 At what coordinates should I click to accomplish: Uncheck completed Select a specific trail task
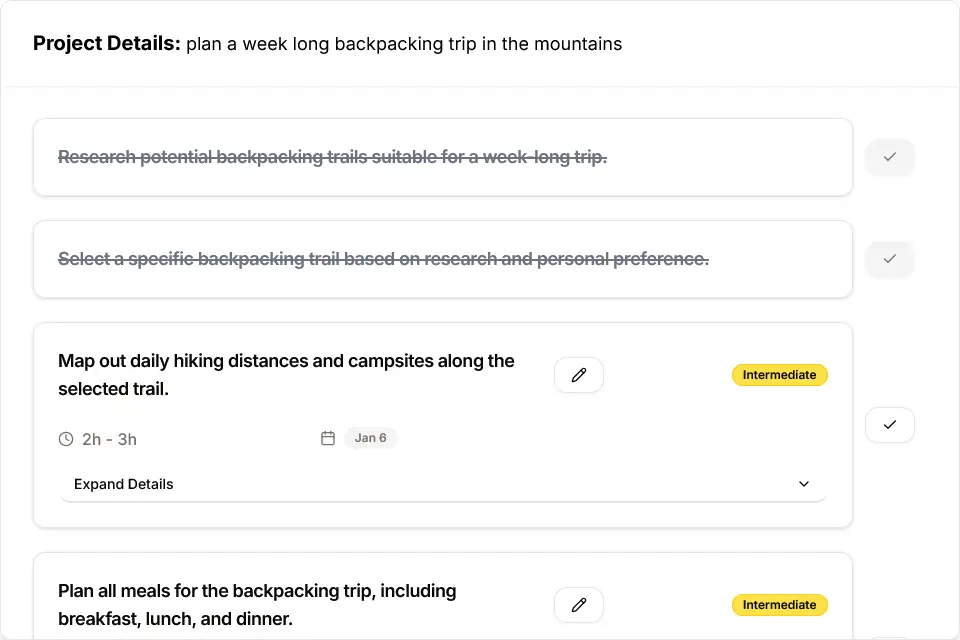pos(890,259)
